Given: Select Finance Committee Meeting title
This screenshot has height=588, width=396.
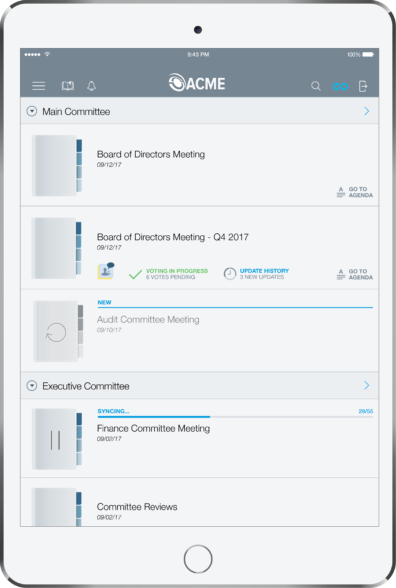Looking at the screenshot, I should [153, 428].
